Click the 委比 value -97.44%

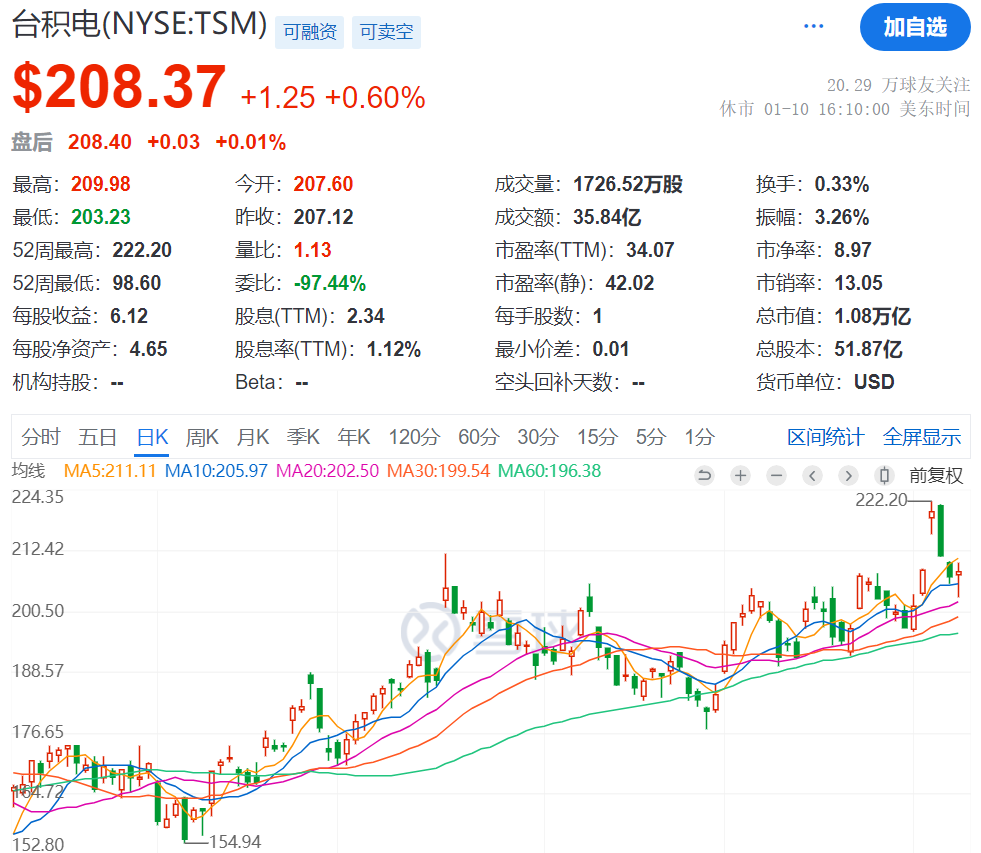[330, 283]
